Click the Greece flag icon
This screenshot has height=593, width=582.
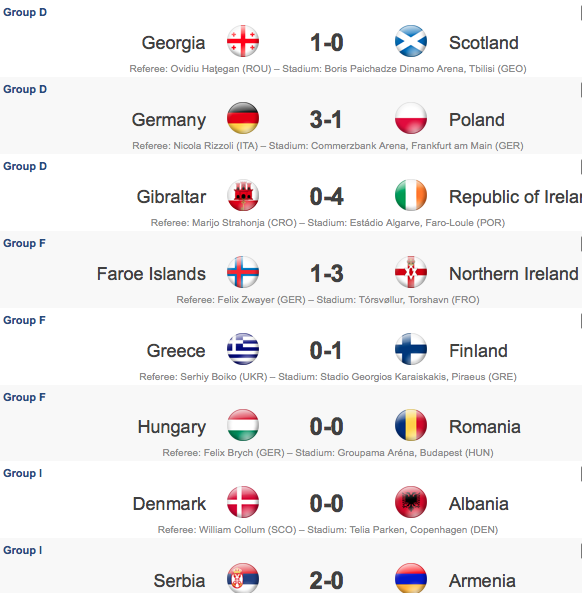pyautogui.click(x=243, y=349)
